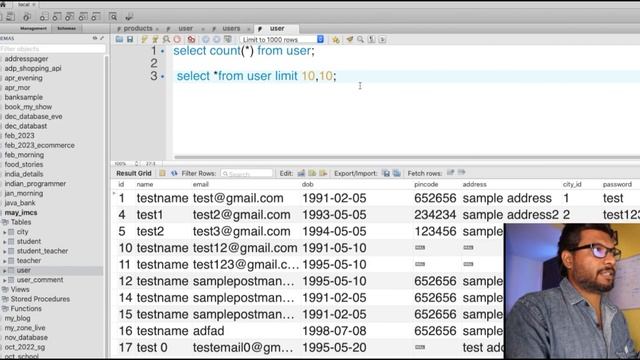Switch to the Schemas sidebar tab
The image size is (640, 360).
(67, 29)
